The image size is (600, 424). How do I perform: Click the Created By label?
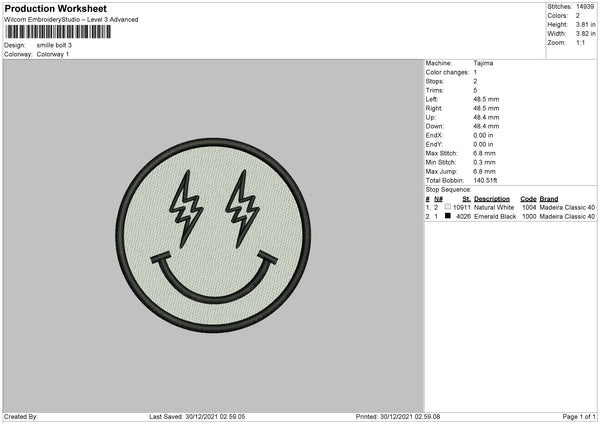tap(21, 417)
